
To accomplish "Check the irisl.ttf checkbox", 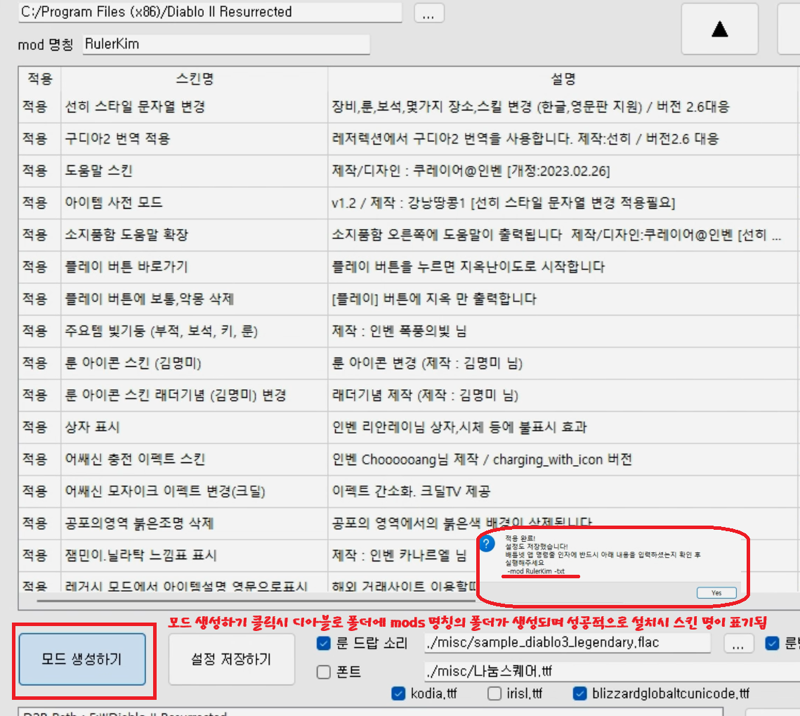I will (x=494, y=694).
